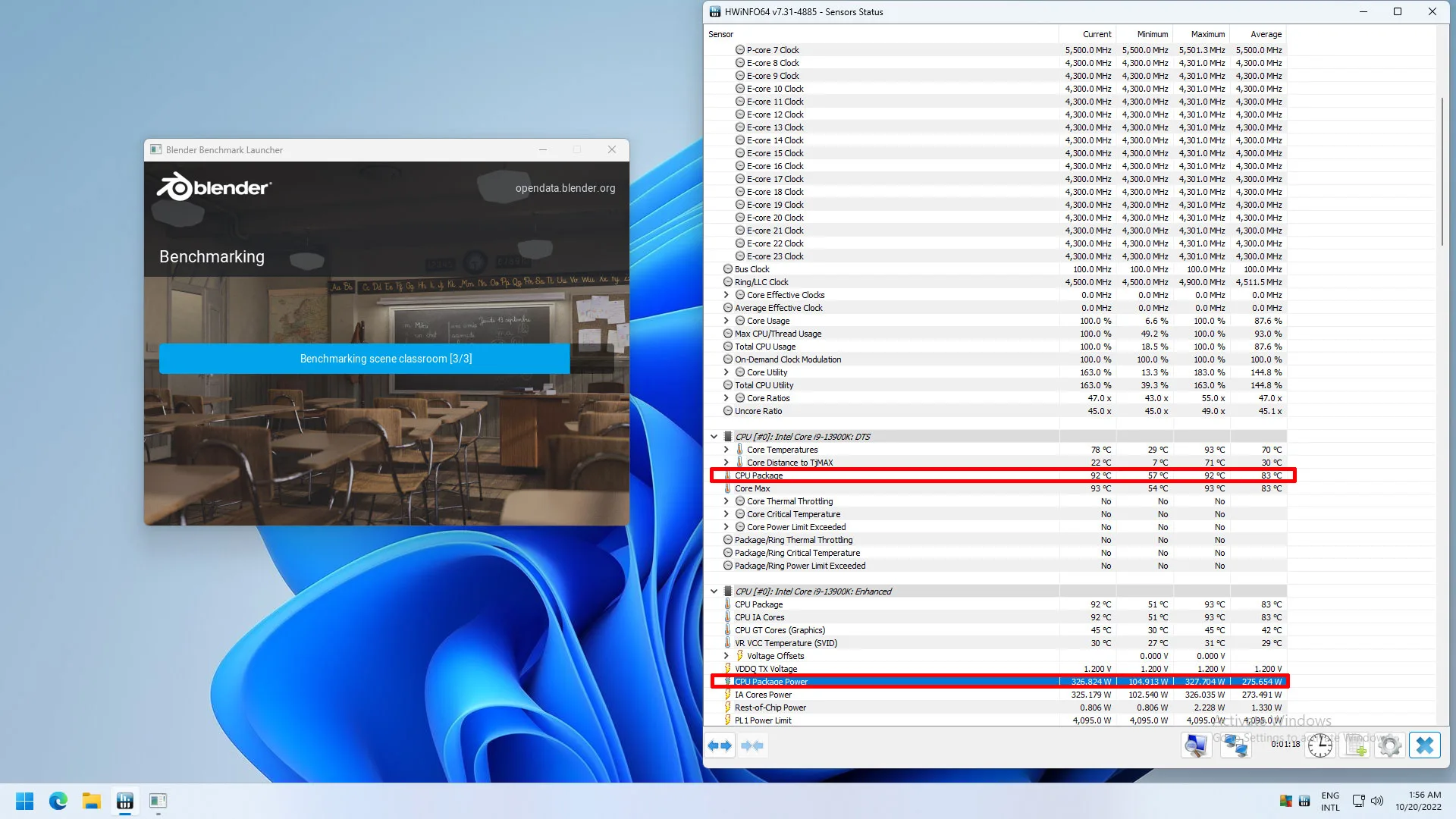Open Windows Start menu
Image resolution: width=1456 pixels, height=819 pixels.
pyautogui.click(x=24, y=801)
